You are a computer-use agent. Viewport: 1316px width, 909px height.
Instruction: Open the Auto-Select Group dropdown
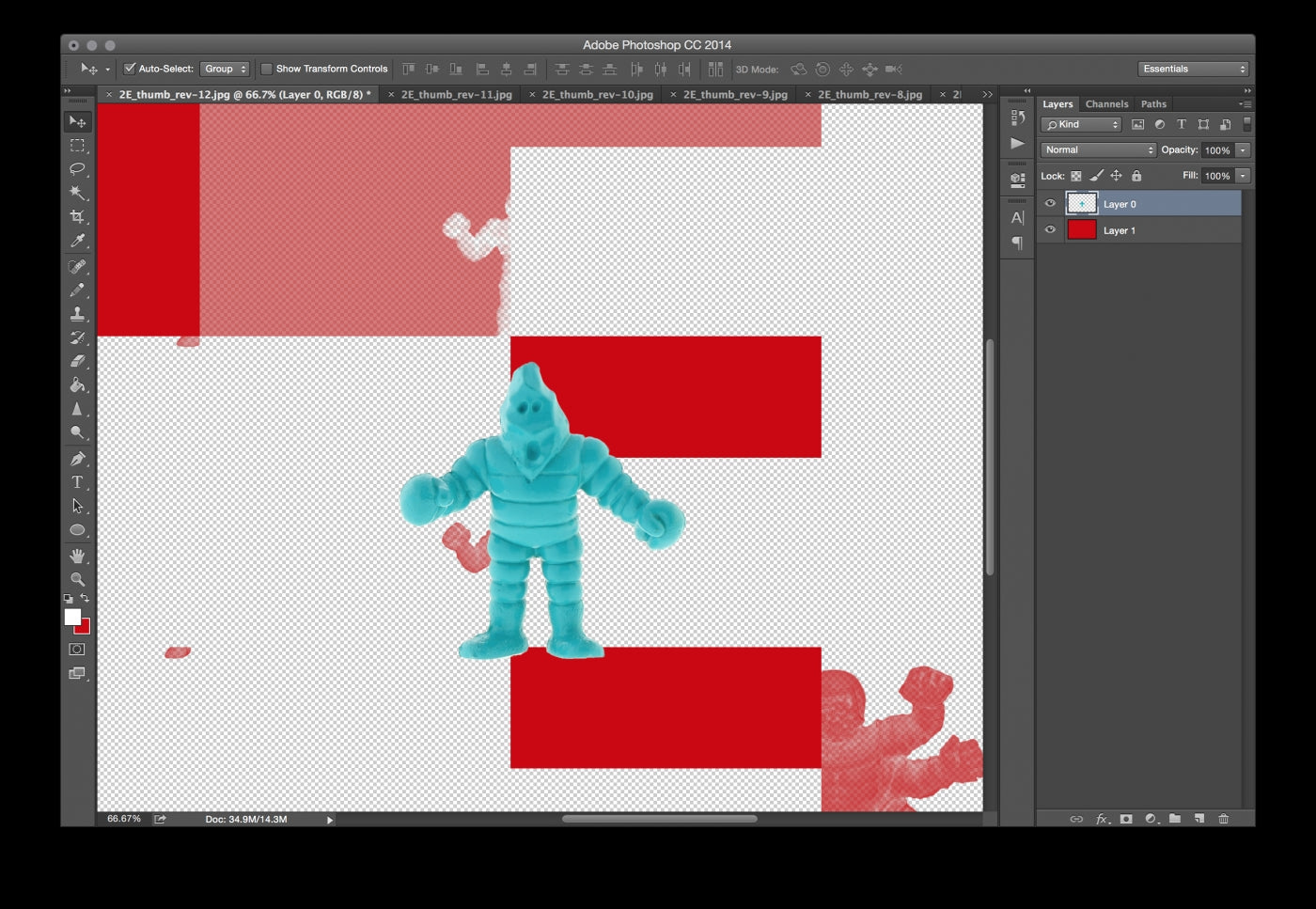pyautogui.click(x=225, y=69)
